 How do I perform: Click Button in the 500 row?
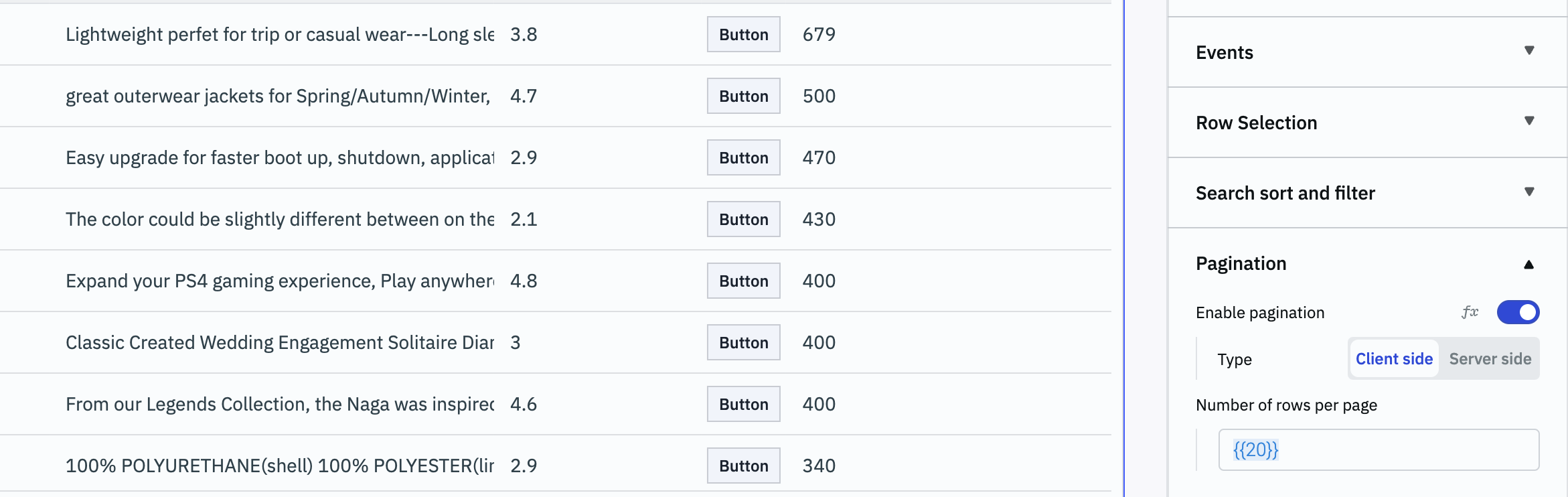743,96
